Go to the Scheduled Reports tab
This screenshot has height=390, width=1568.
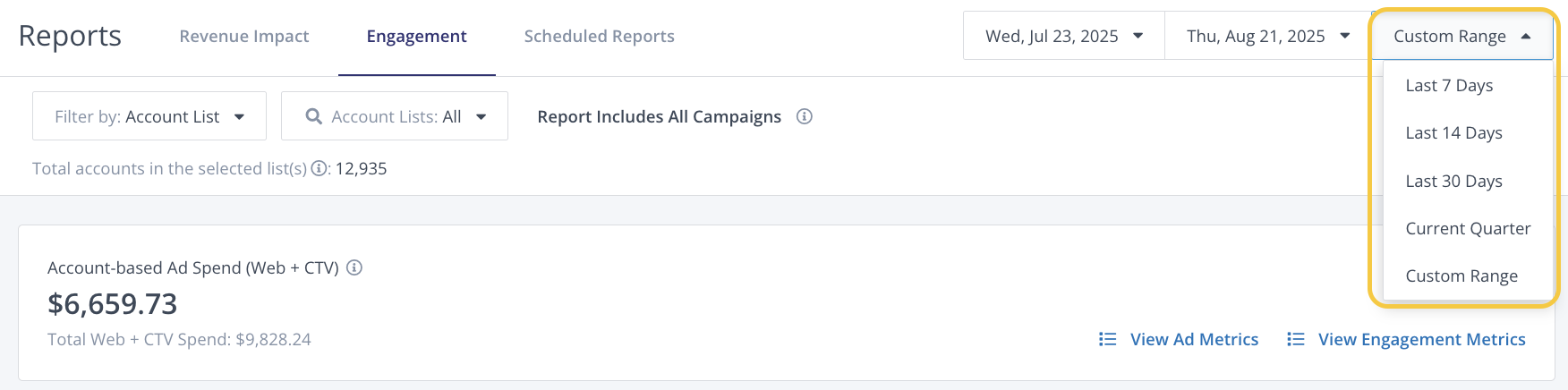point(599,36)
